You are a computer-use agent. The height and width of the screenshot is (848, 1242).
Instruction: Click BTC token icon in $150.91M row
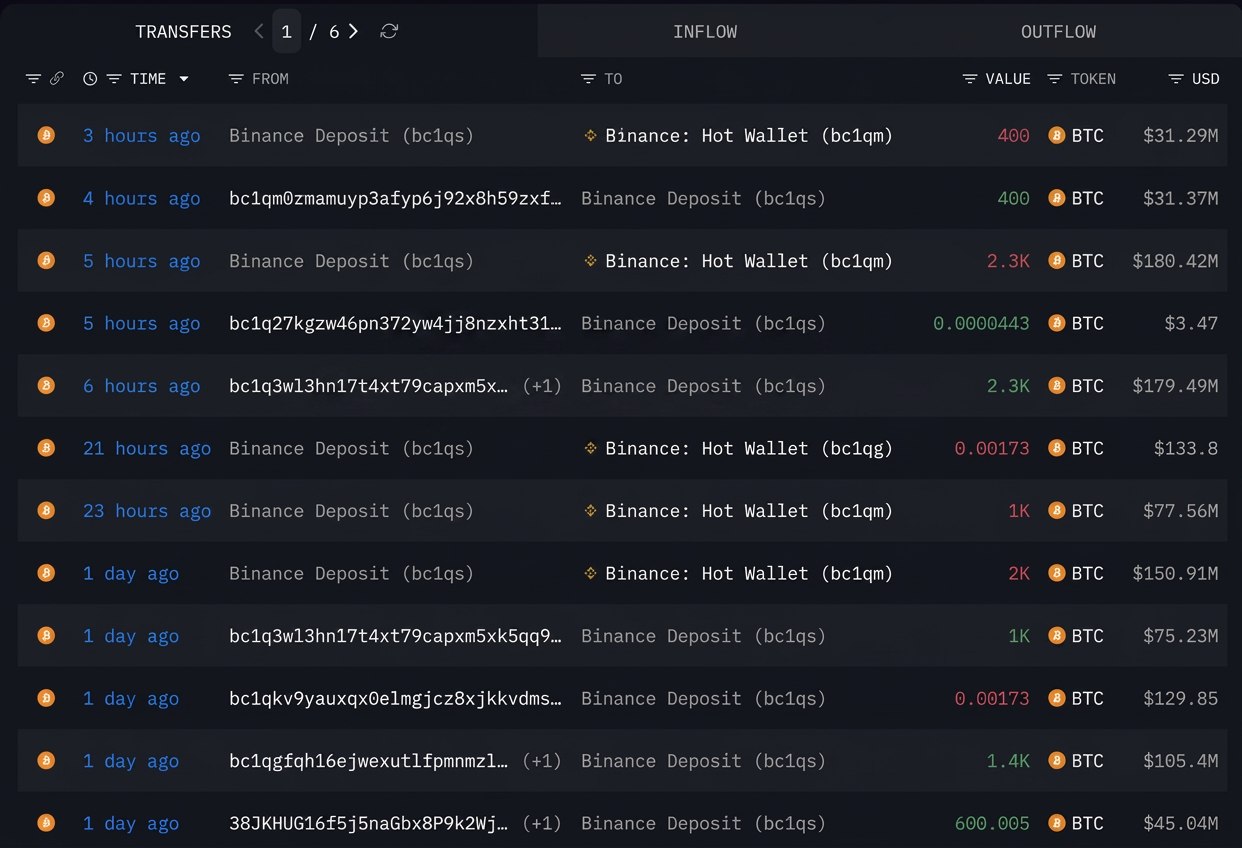click(x=1056, y=573)
